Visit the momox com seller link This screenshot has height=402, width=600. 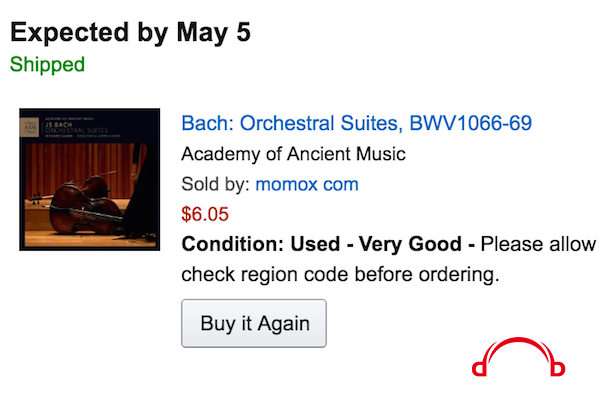(x=307, y=184)
